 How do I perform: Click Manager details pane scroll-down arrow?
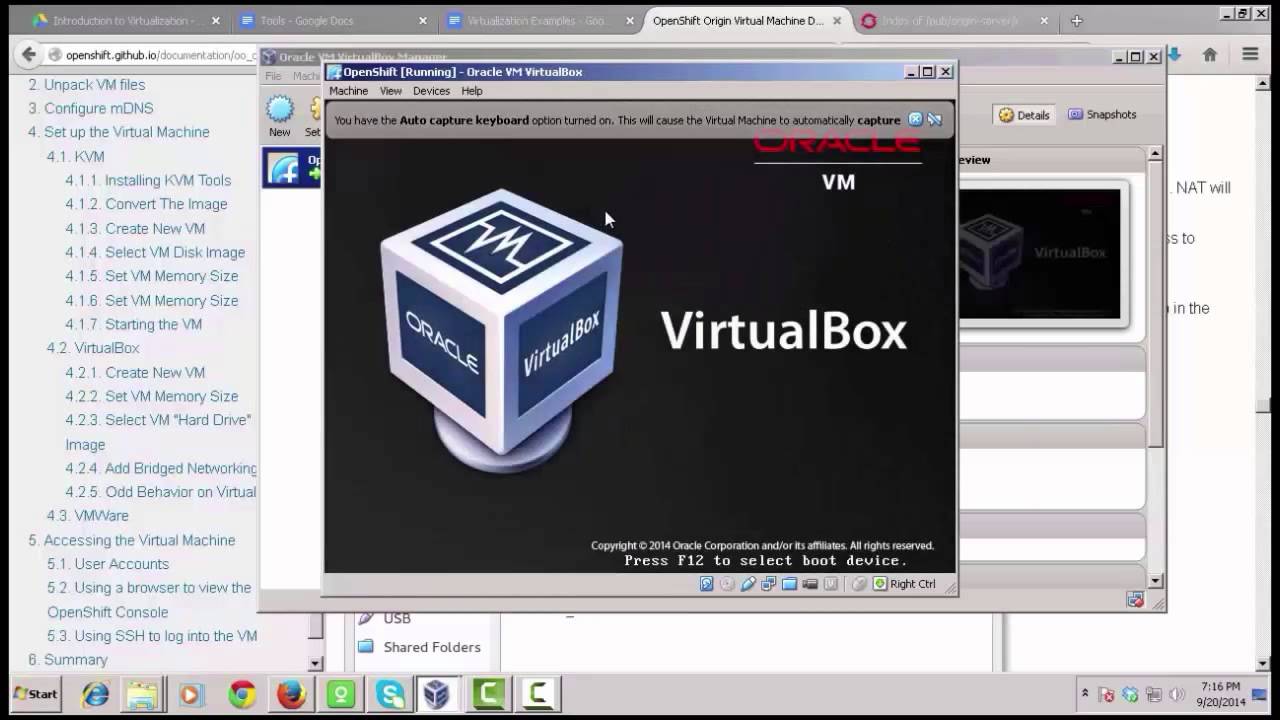[x=1155, y=580]
